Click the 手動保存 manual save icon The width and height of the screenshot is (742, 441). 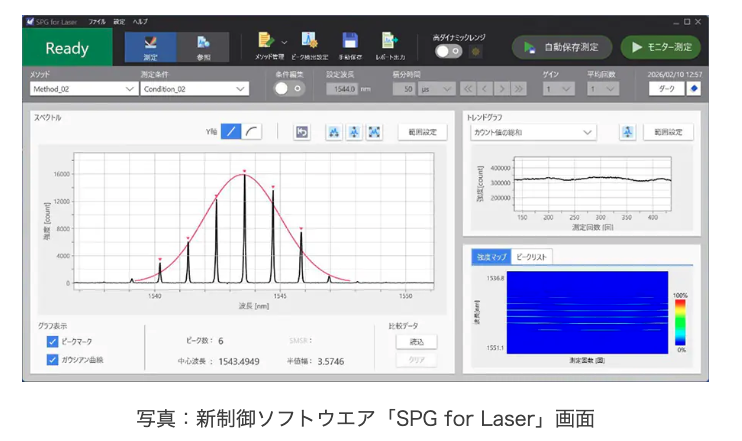[x=350, y=42]
